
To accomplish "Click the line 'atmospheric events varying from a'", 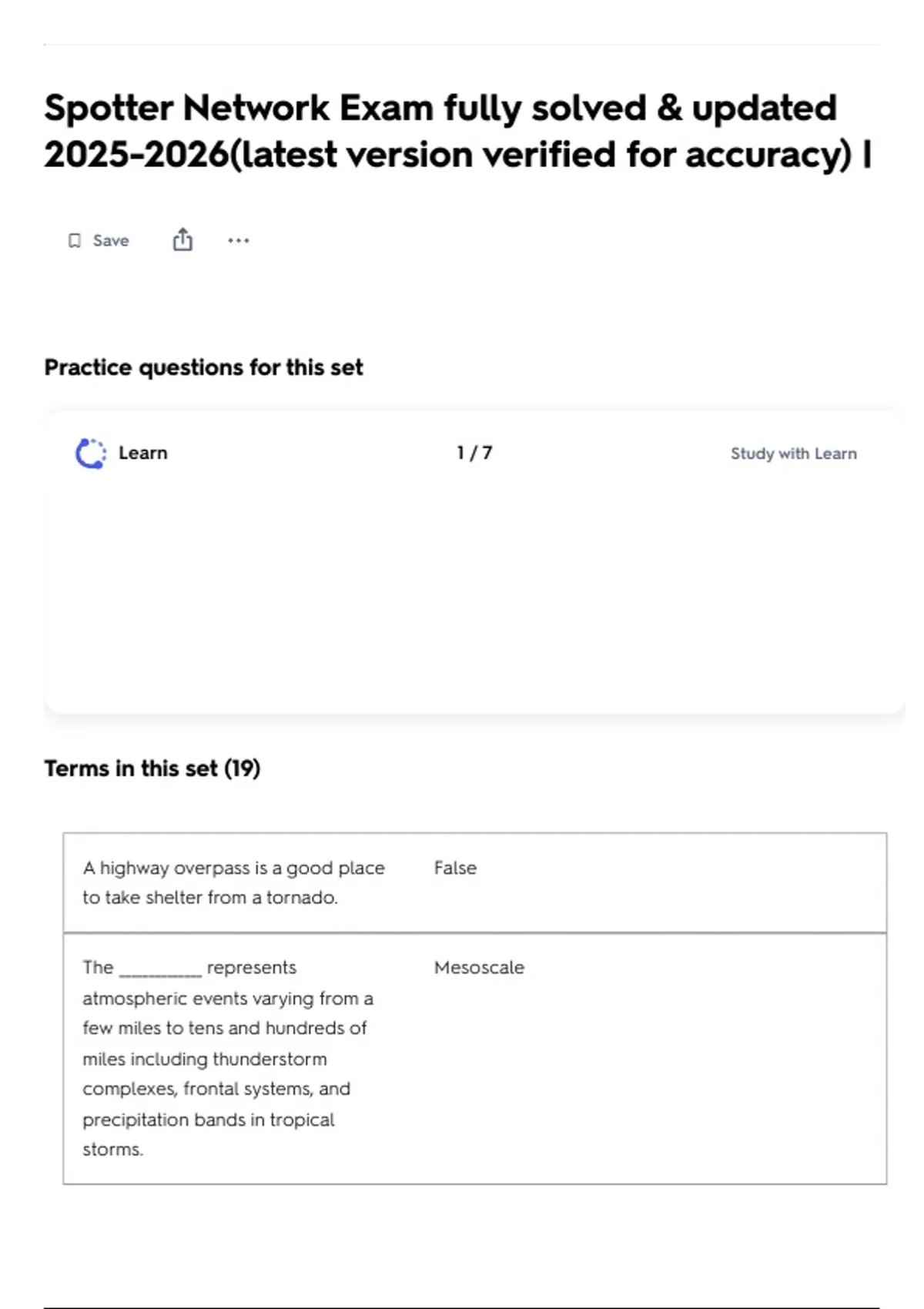I will 227,999.
